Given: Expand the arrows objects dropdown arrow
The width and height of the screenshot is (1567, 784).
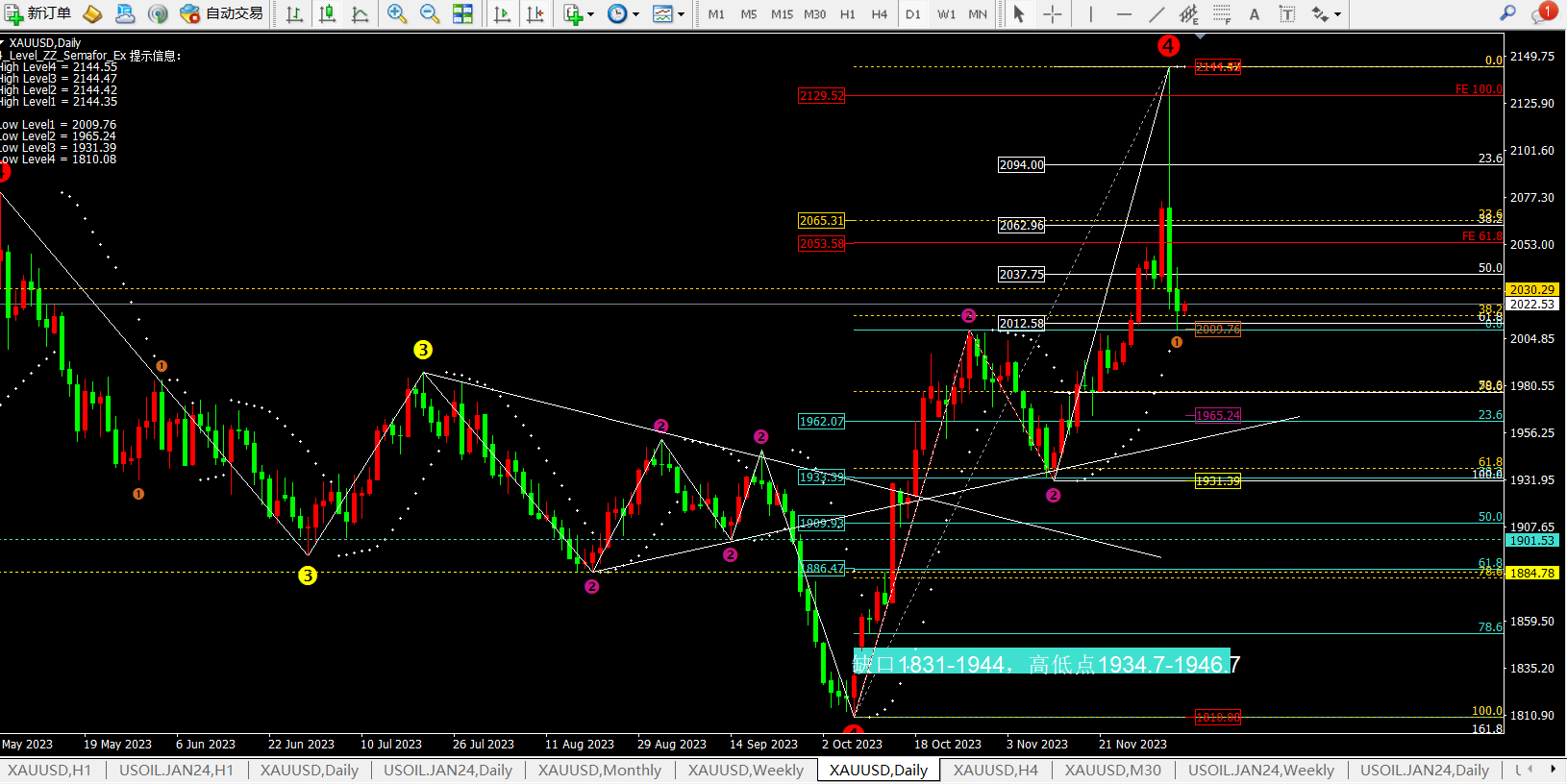Looking at the screenshot, I should click(x=1337, y=14).
